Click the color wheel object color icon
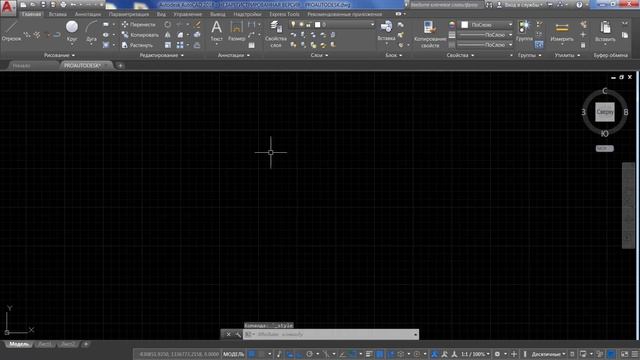Image resolution: width=640 pixels, height=360 pixels. click(452, 24)
